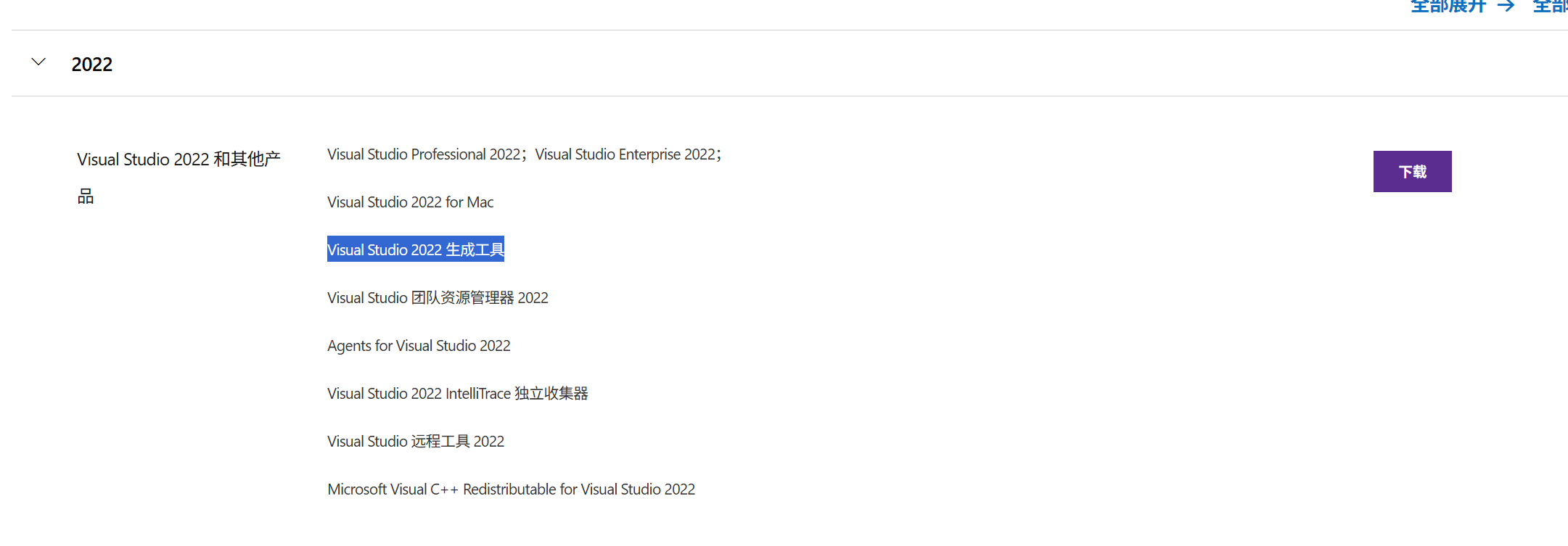The height and width of the screenshot is (546, 1568).
Task: Click the purple 下载 download button
Action: [x=1412, y=171]
